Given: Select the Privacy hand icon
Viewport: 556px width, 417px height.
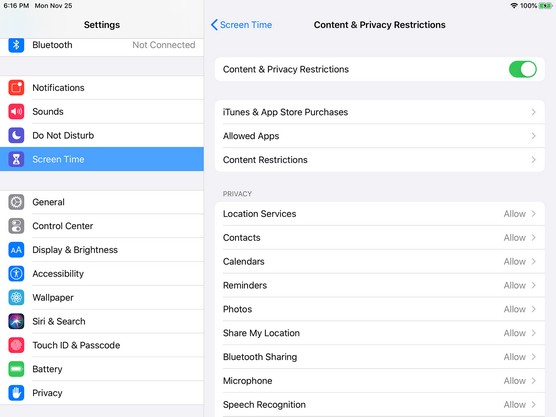Looking at the screenshot, I should [16, 393].
